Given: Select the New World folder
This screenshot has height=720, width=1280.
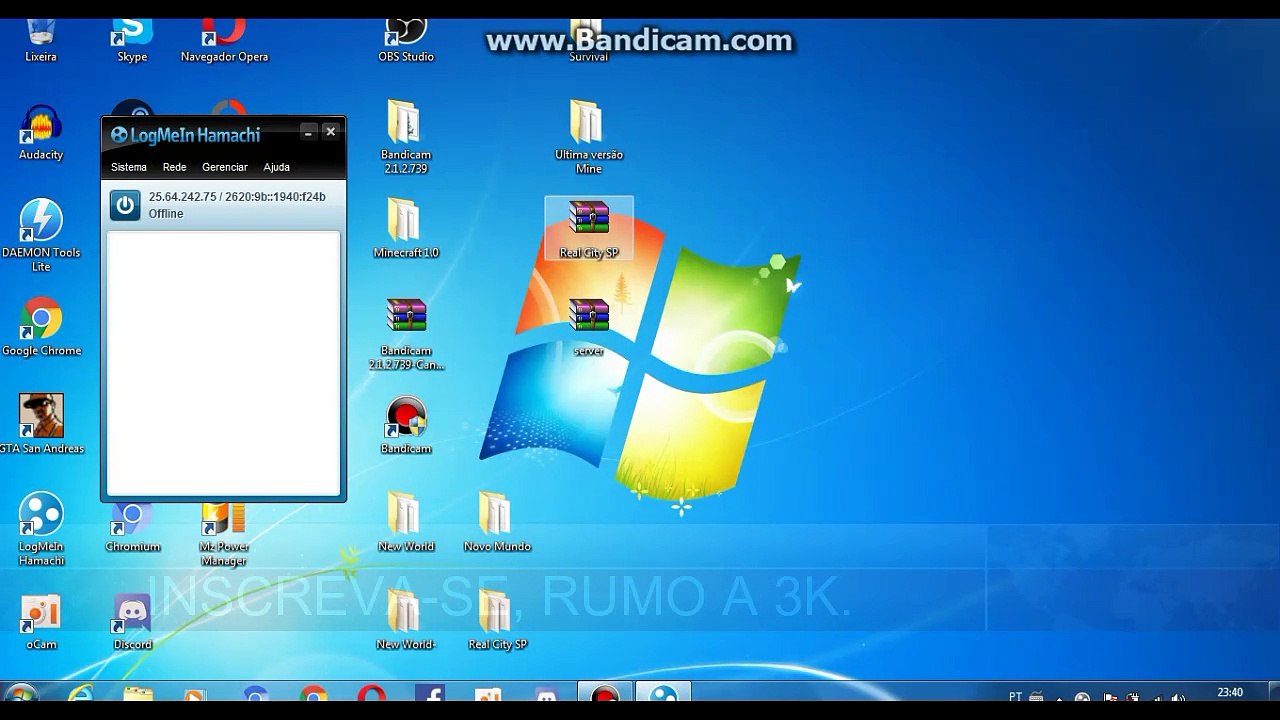Looking at the screenshot, I should point(406,522).
